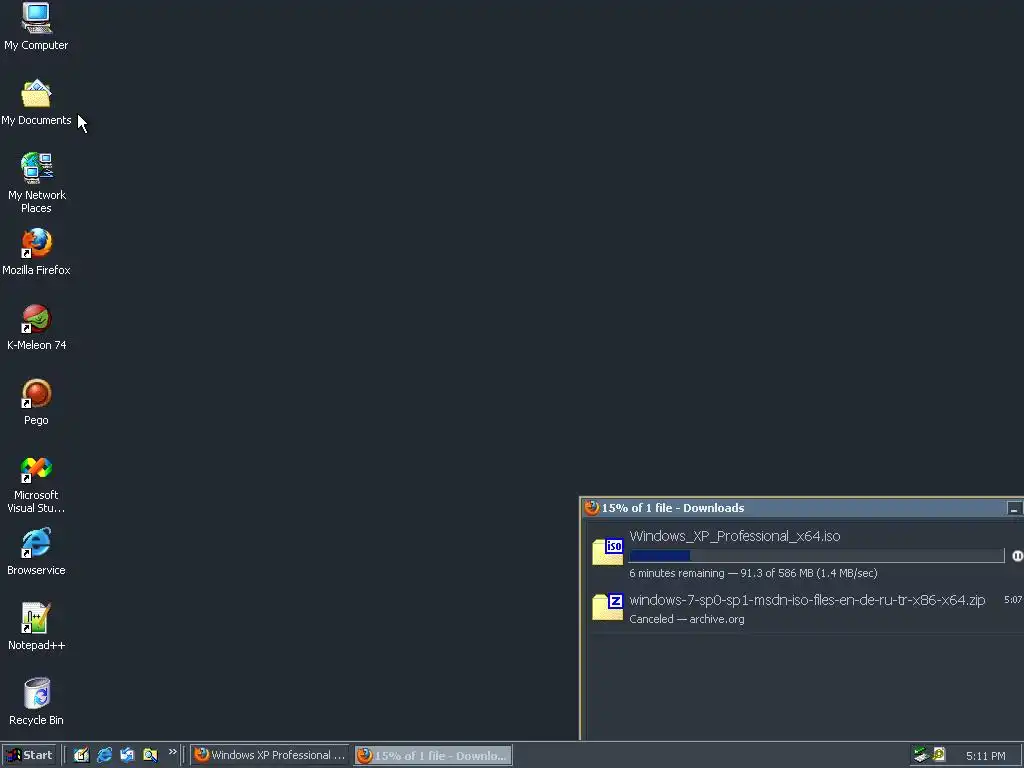Select the K-Meleon 74 shortcut
Image resolution: width=1024 pixels, height=768 pixels.
36,327
